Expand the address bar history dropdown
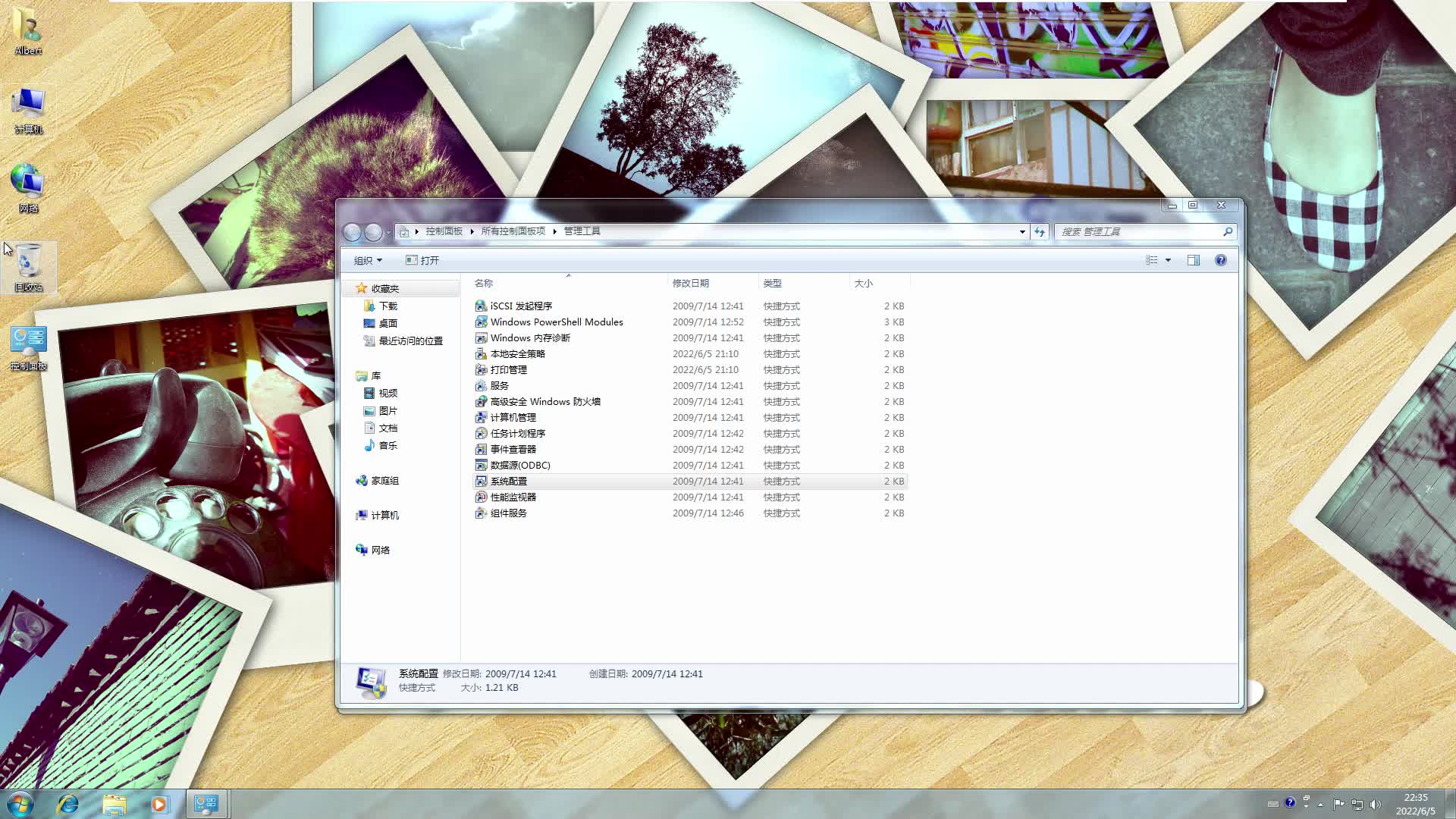Screen dimensions: 1456x819 tap(1021, 231)
